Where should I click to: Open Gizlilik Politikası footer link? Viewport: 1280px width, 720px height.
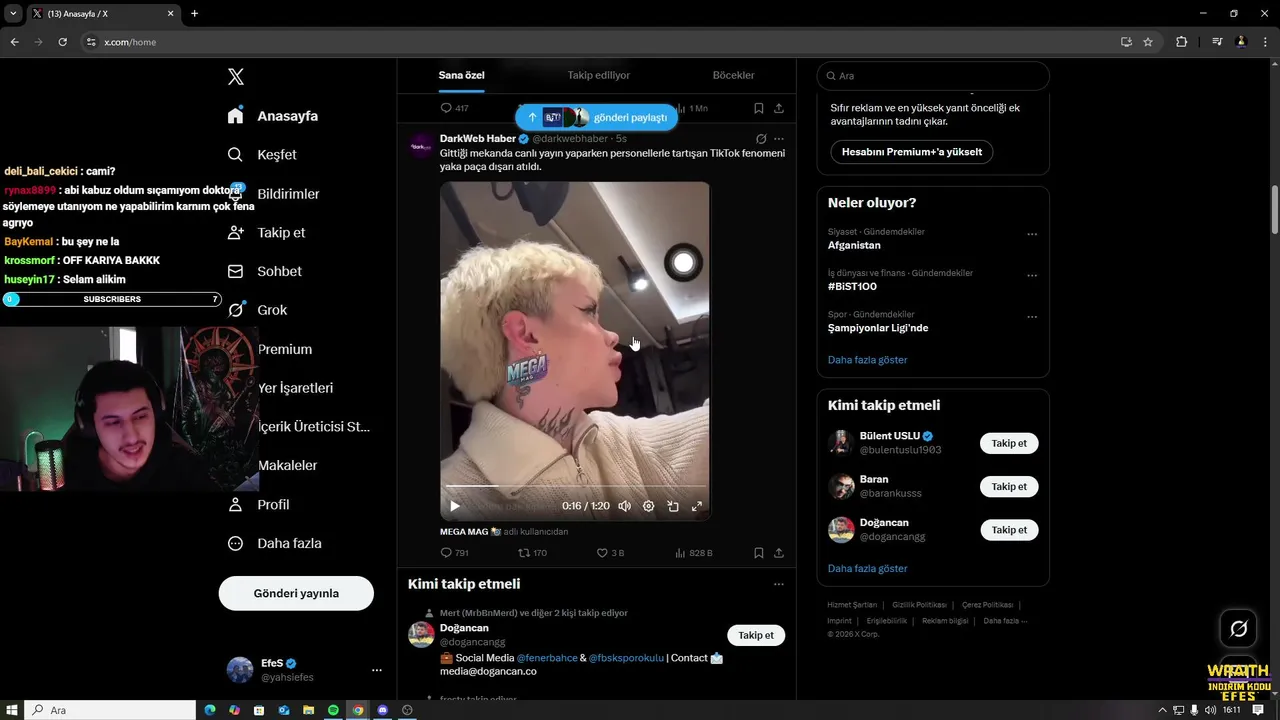(x=919, y=605)
